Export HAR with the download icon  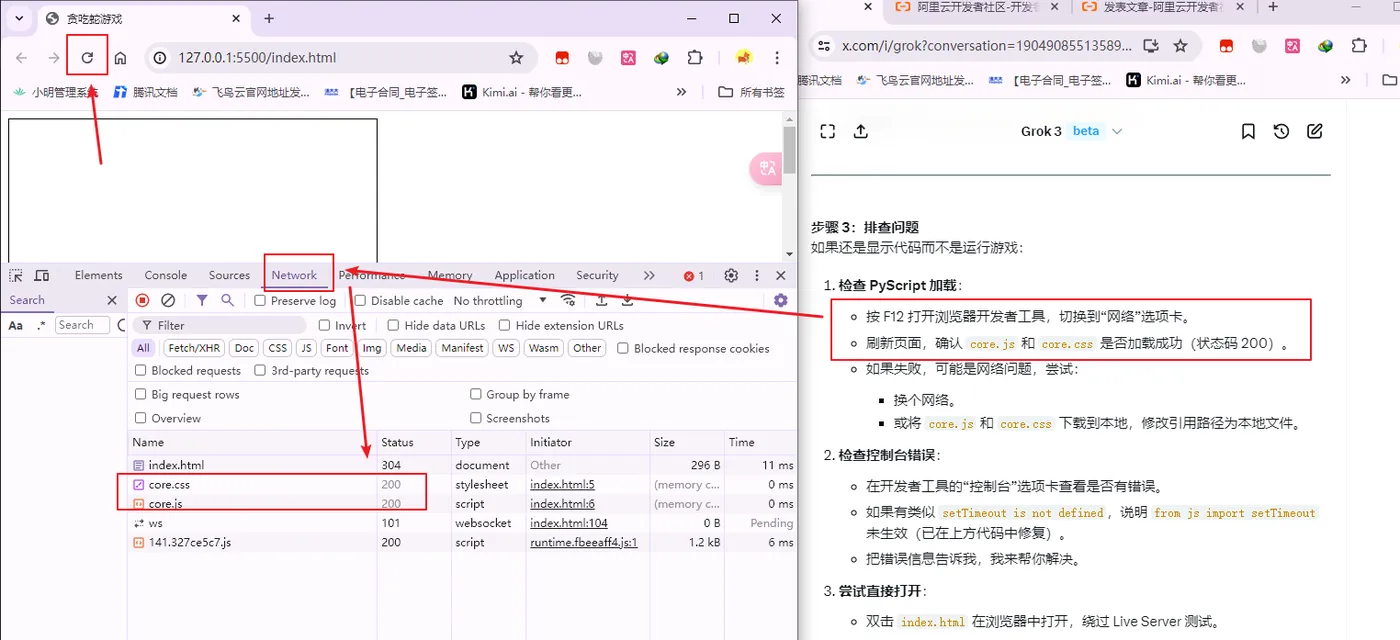[x=627, y=300]
